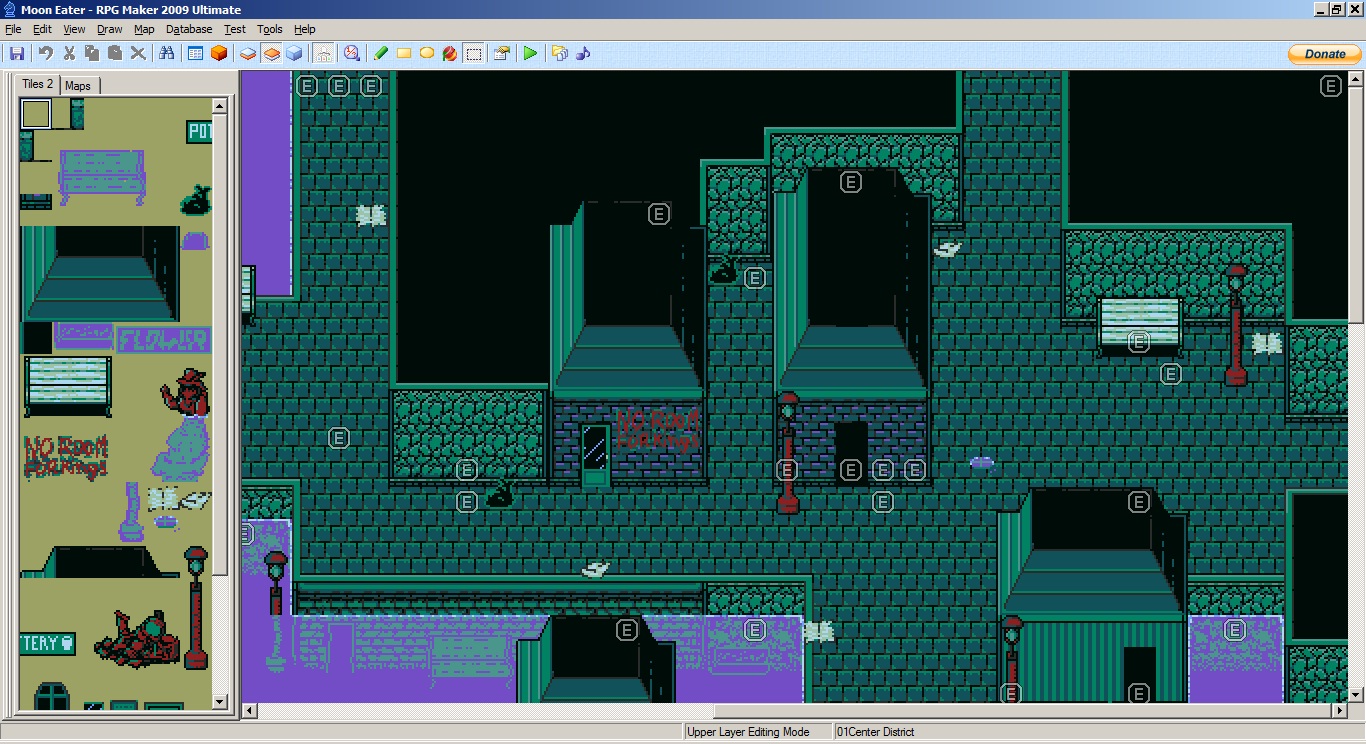Viewport: 1366px width, 744px height.
Task: Open the Tools menu
Action: [269, 29]
